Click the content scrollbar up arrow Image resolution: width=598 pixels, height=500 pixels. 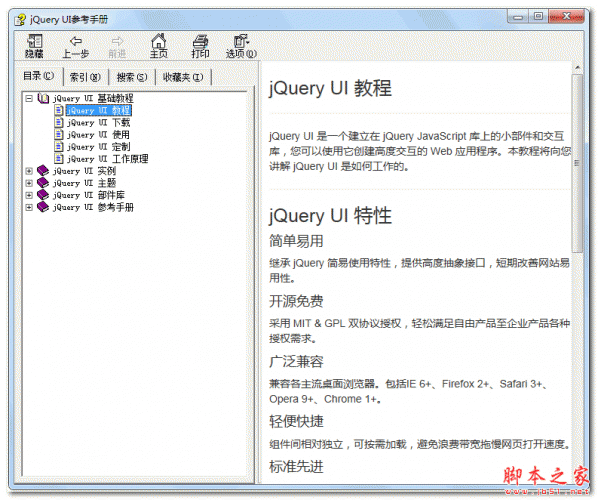point(577,68)
